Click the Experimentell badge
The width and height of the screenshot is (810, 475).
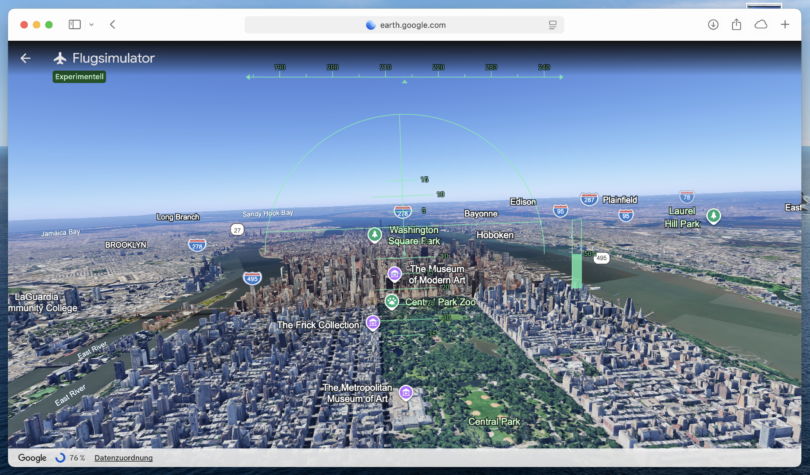click(79, 77)
